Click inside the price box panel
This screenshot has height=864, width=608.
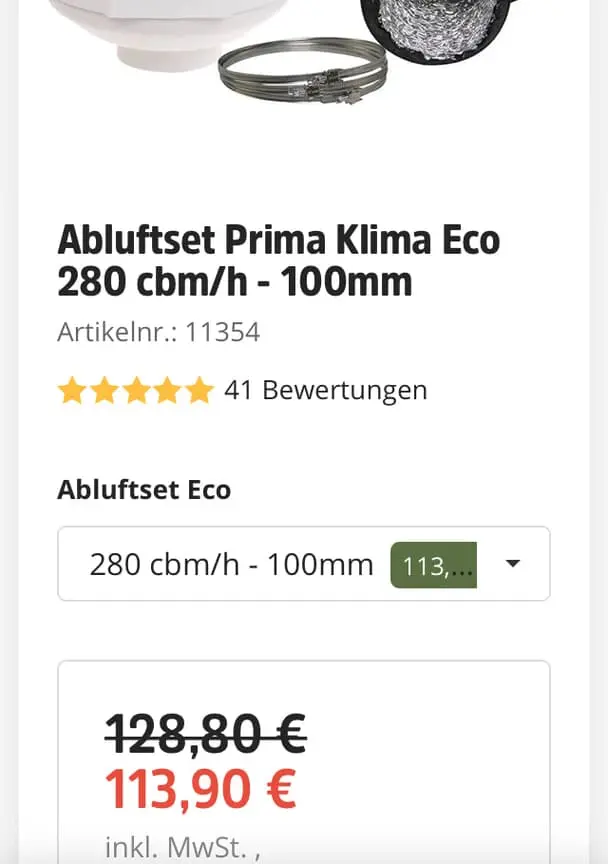coord(430,770)
